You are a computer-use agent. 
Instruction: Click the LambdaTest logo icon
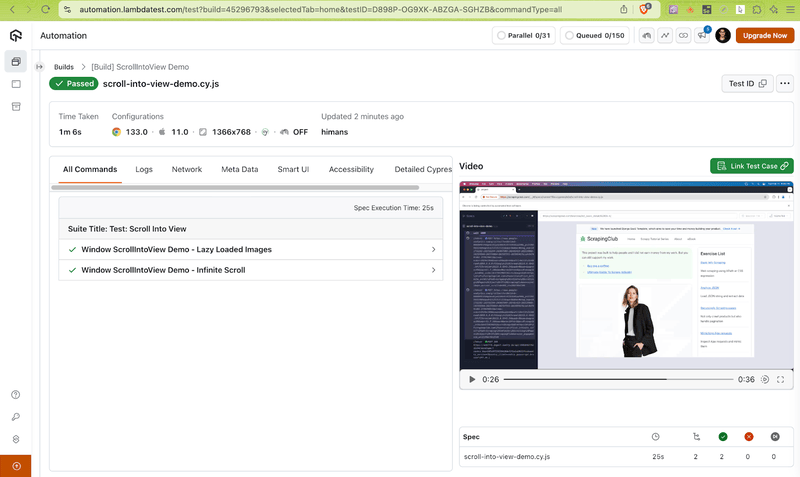(x=16, y=35)
